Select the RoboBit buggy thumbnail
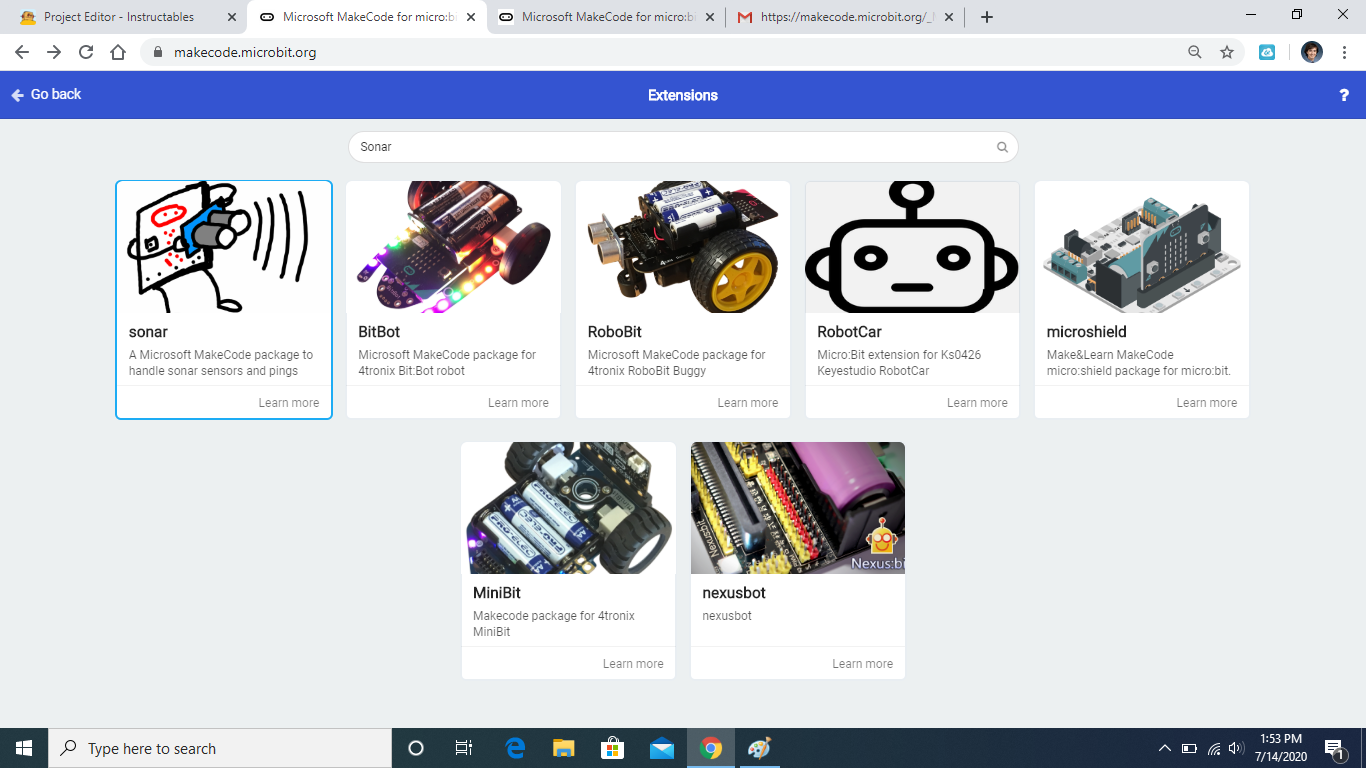 [683, 247]
